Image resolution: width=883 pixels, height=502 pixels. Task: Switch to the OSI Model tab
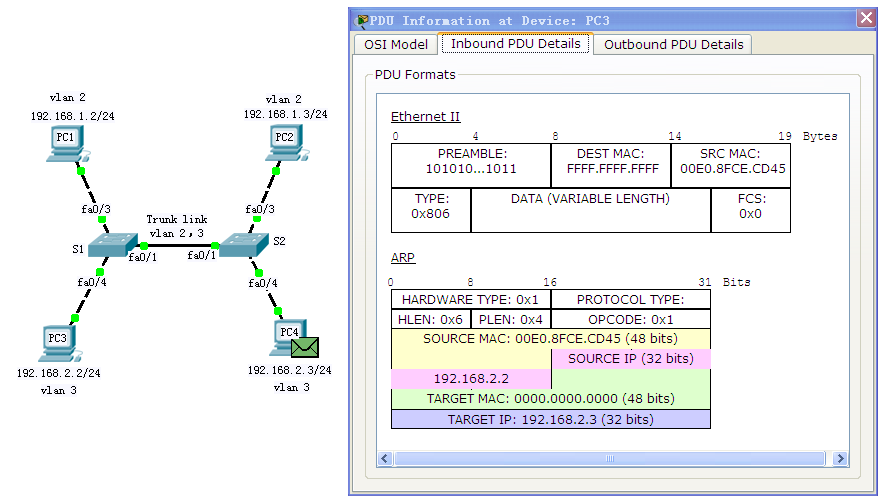pyautogui.click(x=396, y=44)
